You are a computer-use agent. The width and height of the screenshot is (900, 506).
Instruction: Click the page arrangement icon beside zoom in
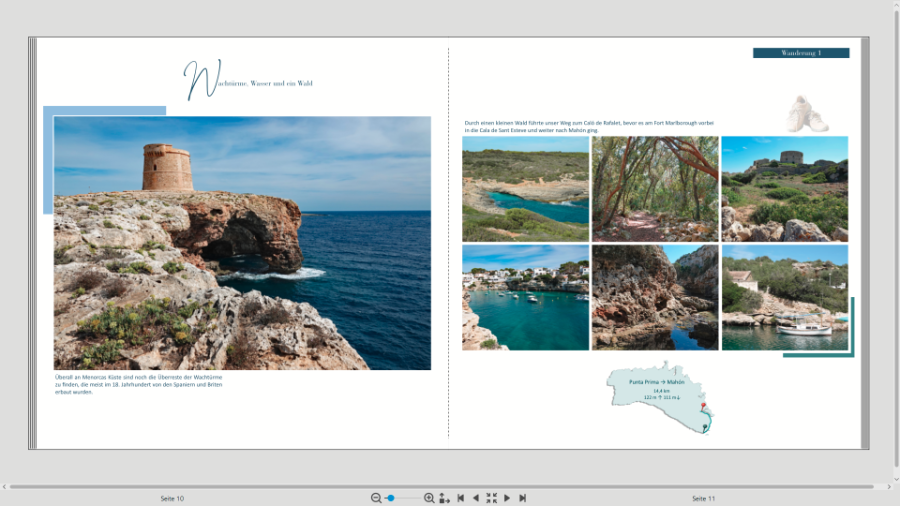[x=444, y=498]
